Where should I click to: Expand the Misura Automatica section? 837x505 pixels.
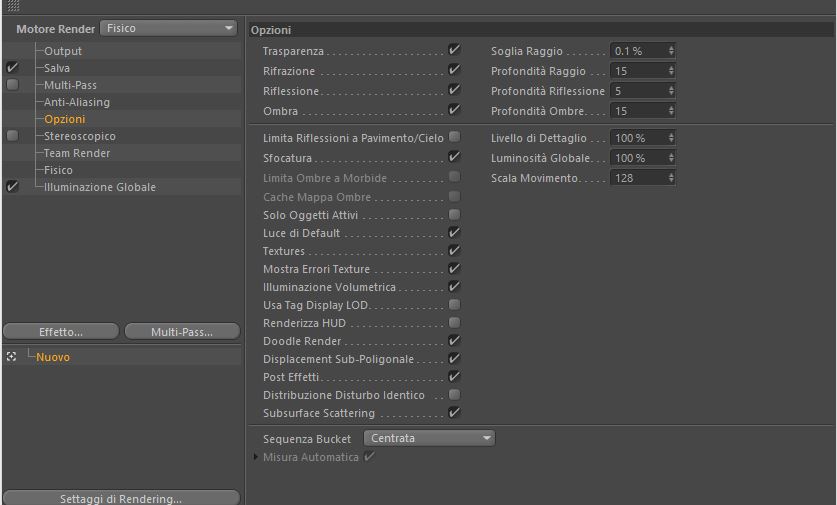(x=256, y=457)
